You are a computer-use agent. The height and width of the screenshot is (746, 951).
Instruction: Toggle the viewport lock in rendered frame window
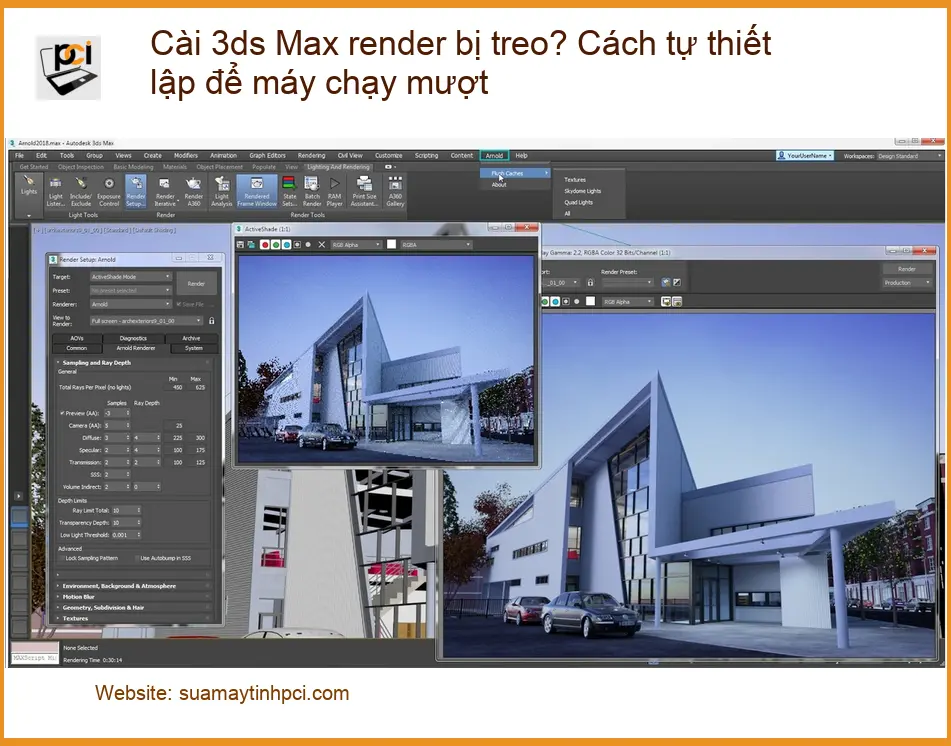coord(590,283)
